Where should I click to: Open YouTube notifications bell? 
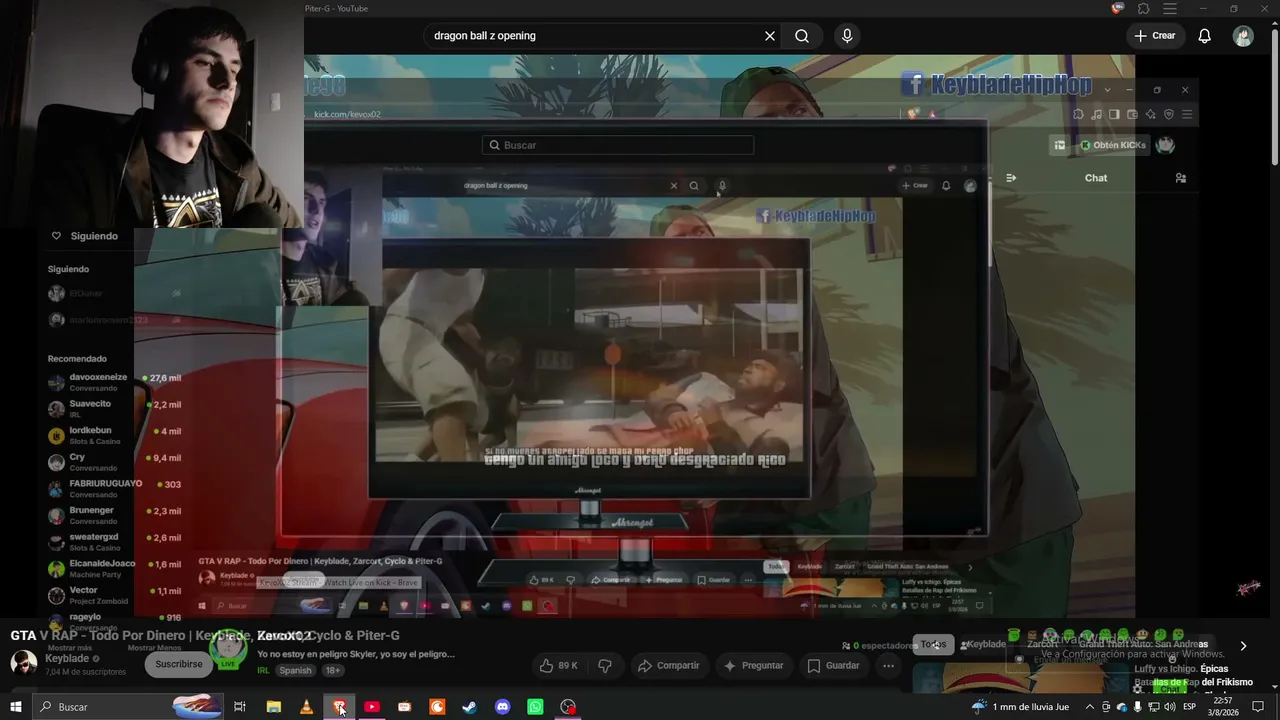click(x=1205, y=36)
